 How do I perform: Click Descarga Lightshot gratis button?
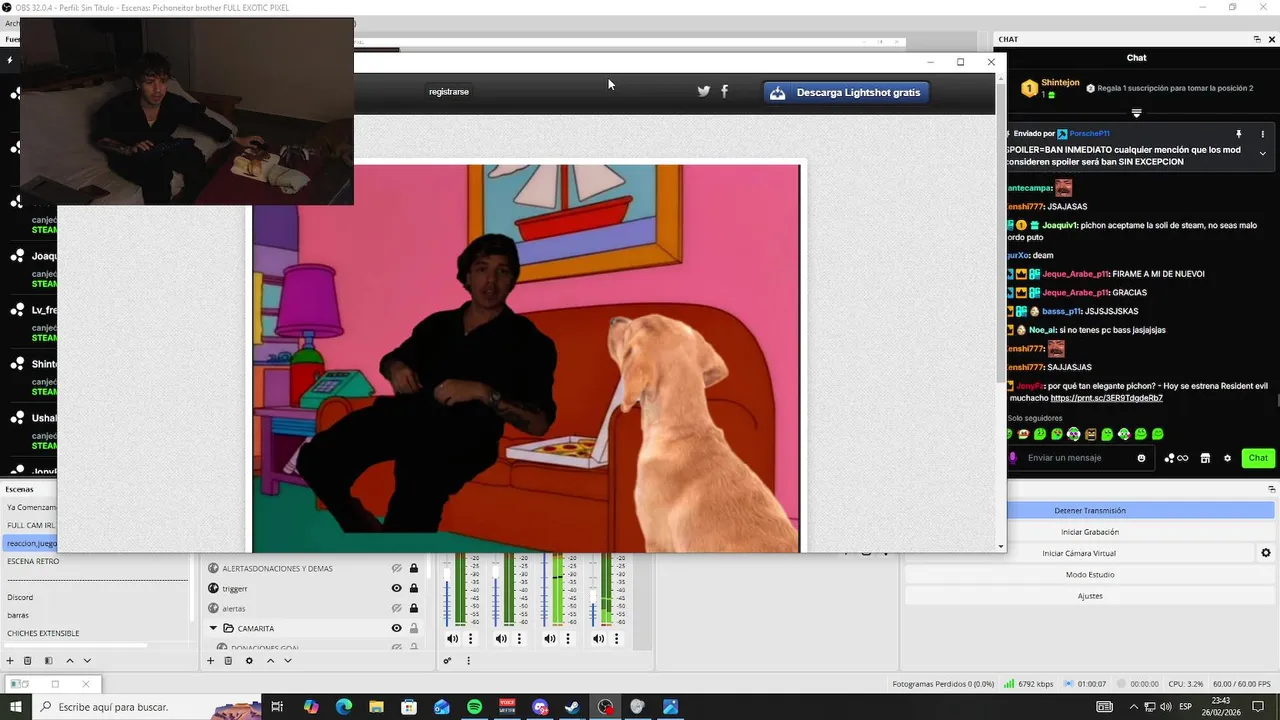click(x=847, y=92)
